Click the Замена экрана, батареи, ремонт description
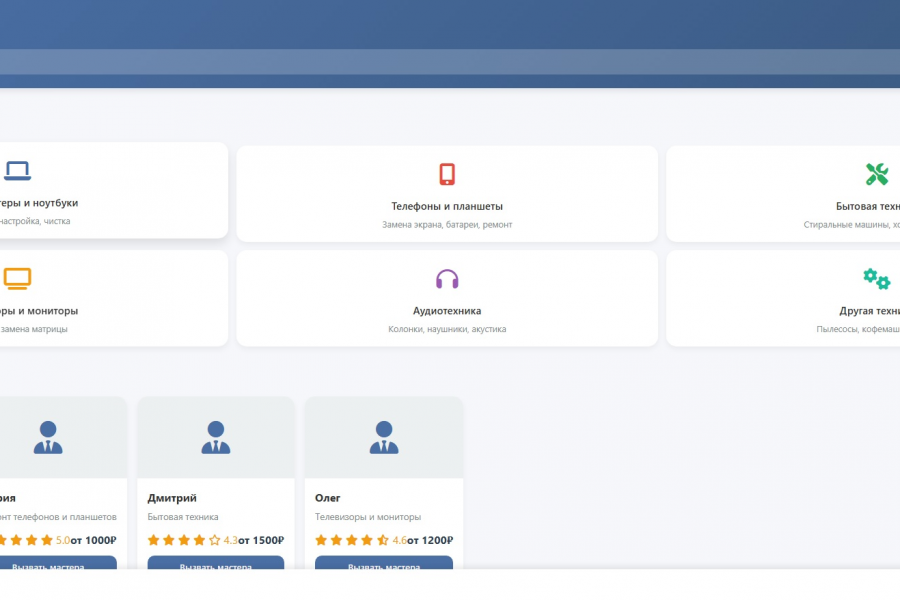 [447, 224]
